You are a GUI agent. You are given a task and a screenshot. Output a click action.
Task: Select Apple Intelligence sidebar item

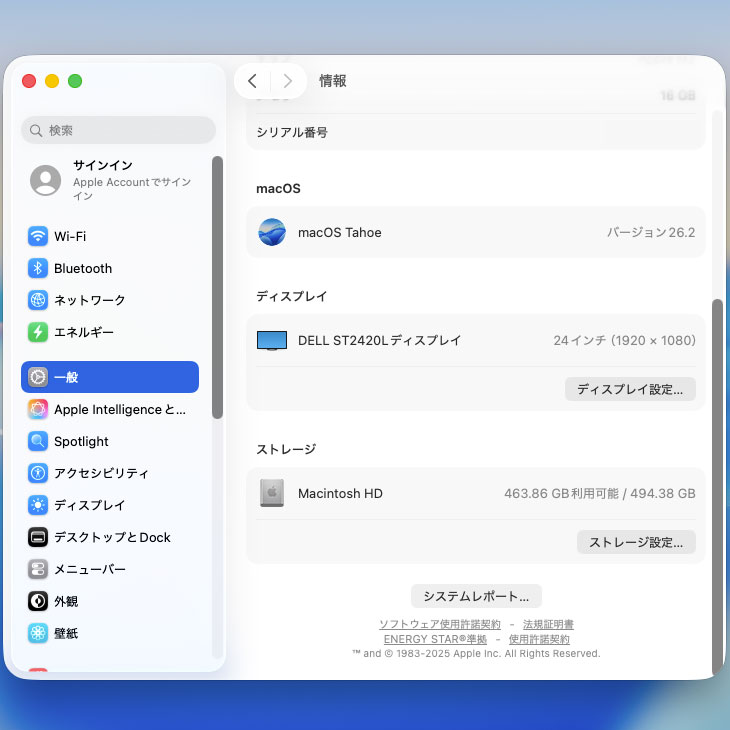click(119, 409)
